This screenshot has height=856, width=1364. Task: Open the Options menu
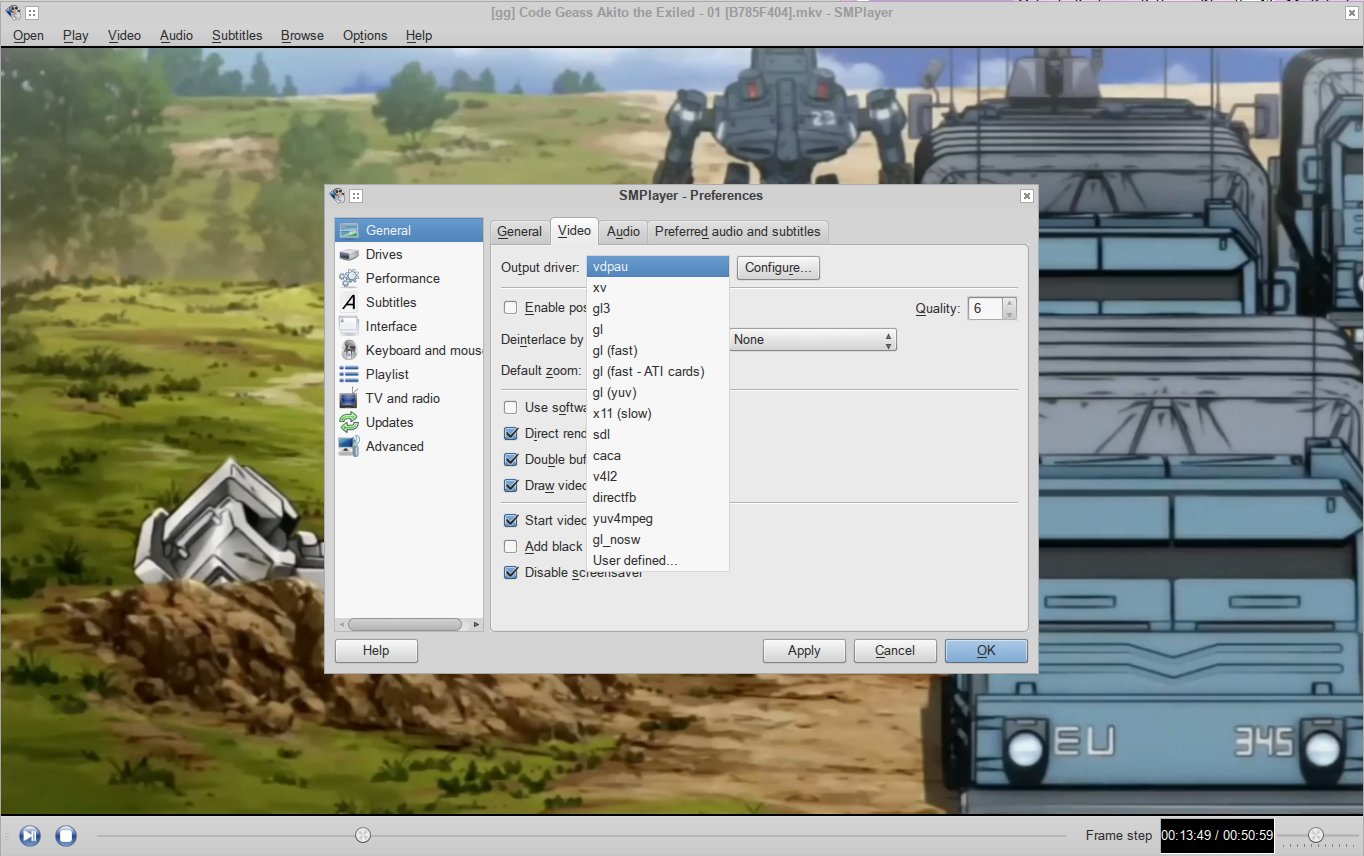point(365,35)
